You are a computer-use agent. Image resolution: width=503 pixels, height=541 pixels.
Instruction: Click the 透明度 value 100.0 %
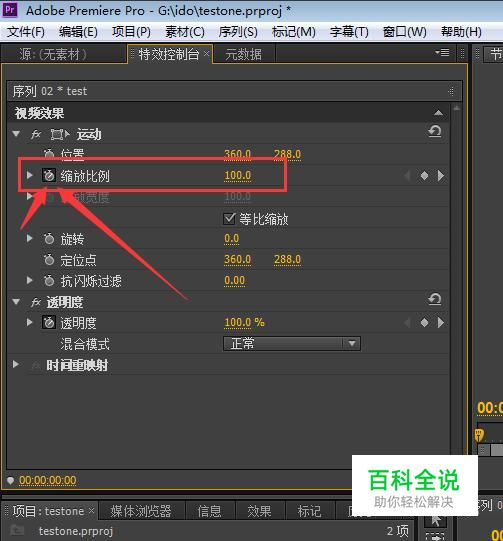(x=244, y=323)
